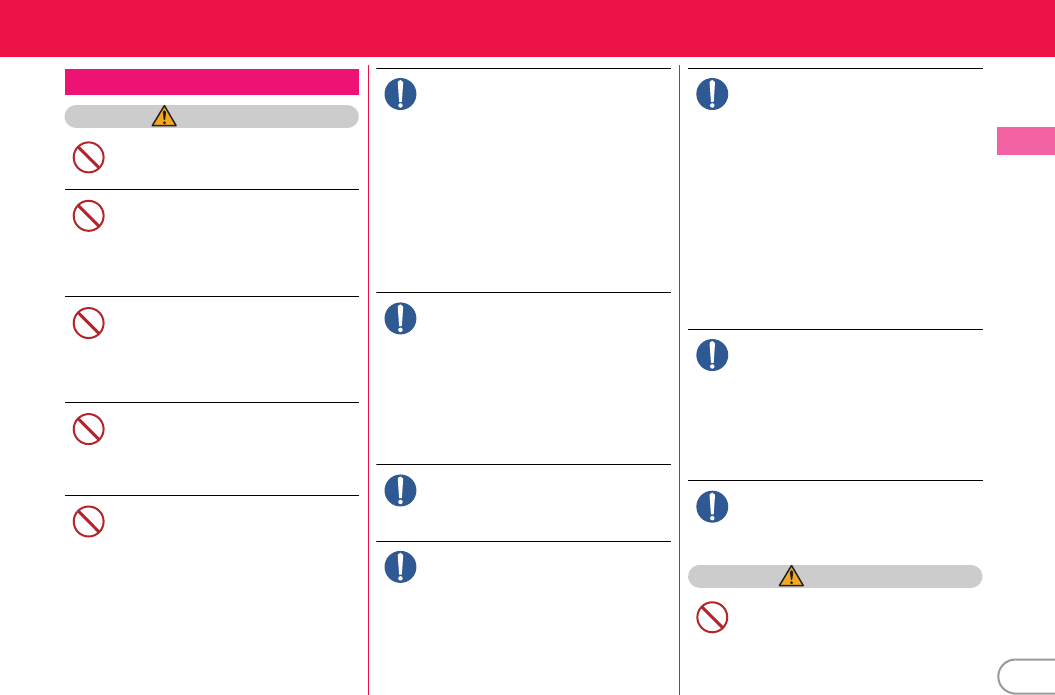This screenshot has width=1055, height=695.
Task: Click the third blue exclamation icon in the middle column
Action: [x=401, y=489]
